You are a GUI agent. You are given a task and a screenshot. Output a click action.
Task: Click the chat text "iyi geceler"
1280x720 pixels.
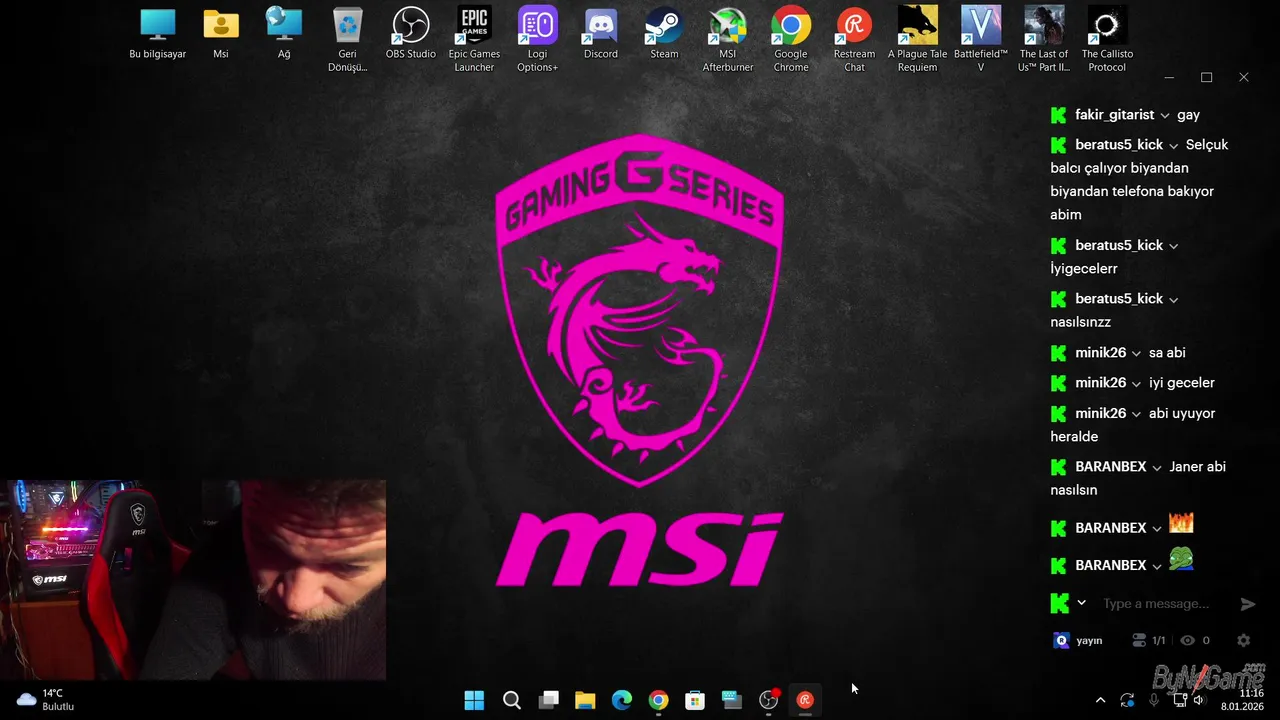1182,383
